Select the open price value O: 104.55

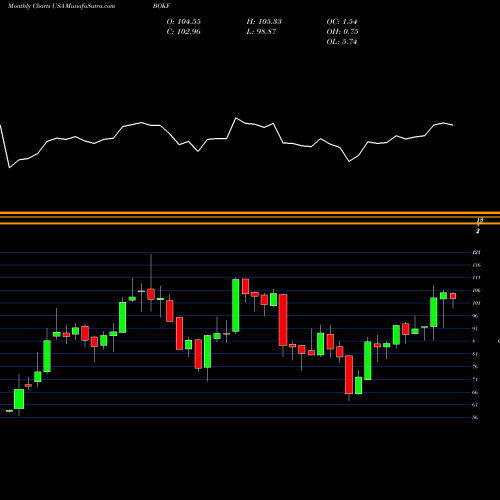(x=184, y=22)
